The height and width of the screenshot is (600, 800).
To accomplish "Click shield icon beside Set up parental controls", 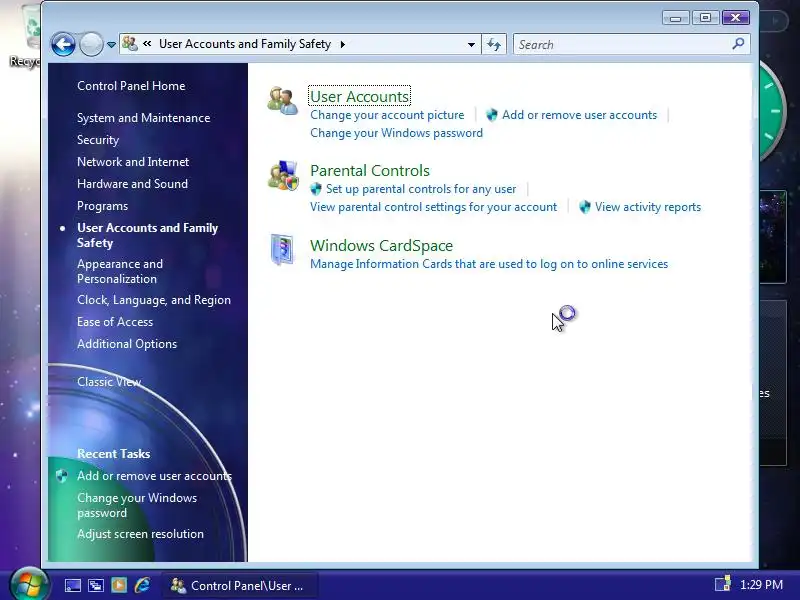I will [316, 189].
